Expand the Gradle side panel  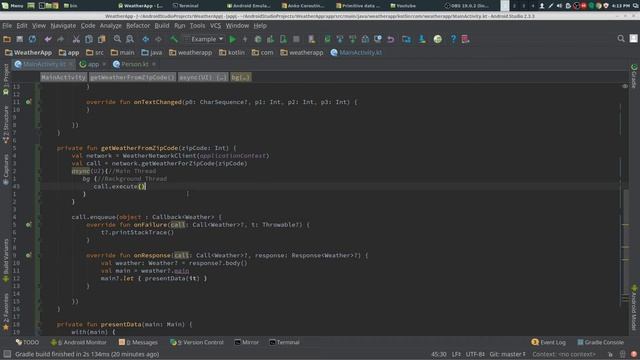(634, 76)
